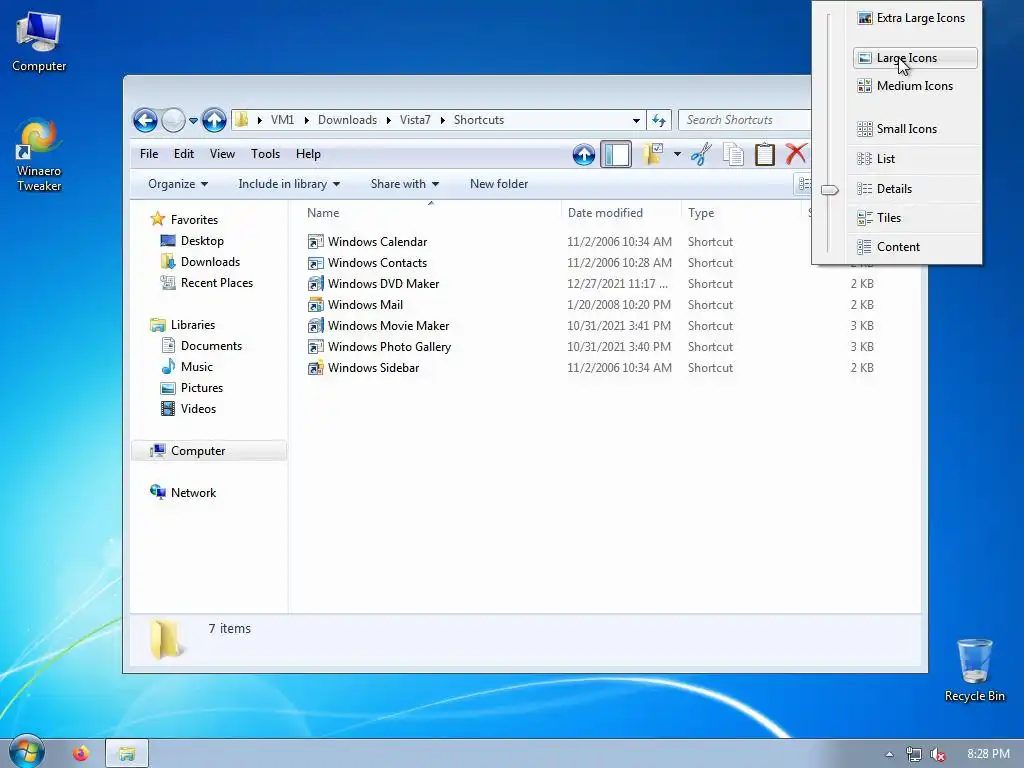Click the folder options toolbar icon
Screen dimensions: 1024x768
click(653, 155)
